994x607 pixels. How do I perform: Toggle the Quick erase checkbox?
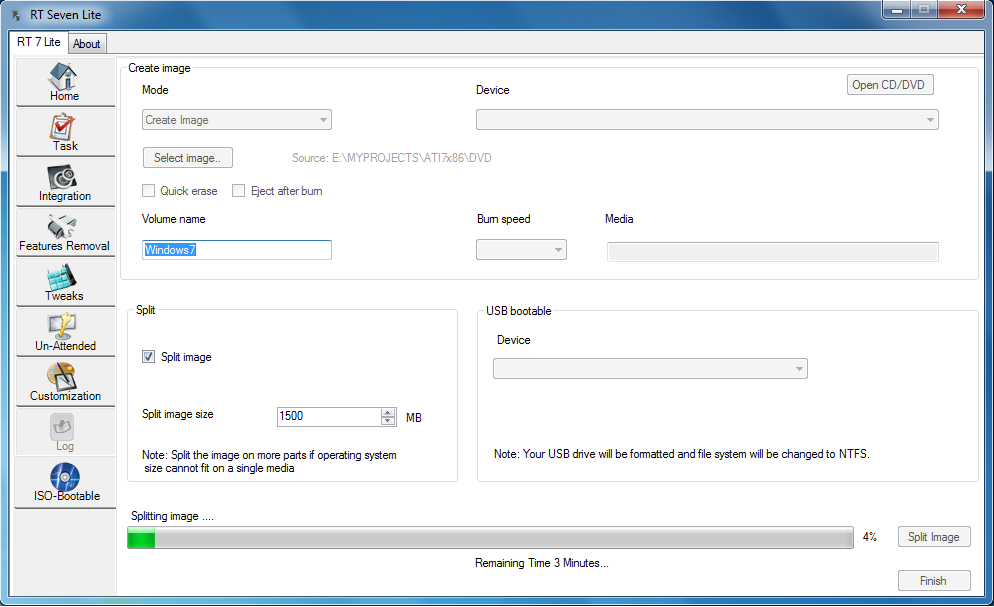[x=148, y=191]
